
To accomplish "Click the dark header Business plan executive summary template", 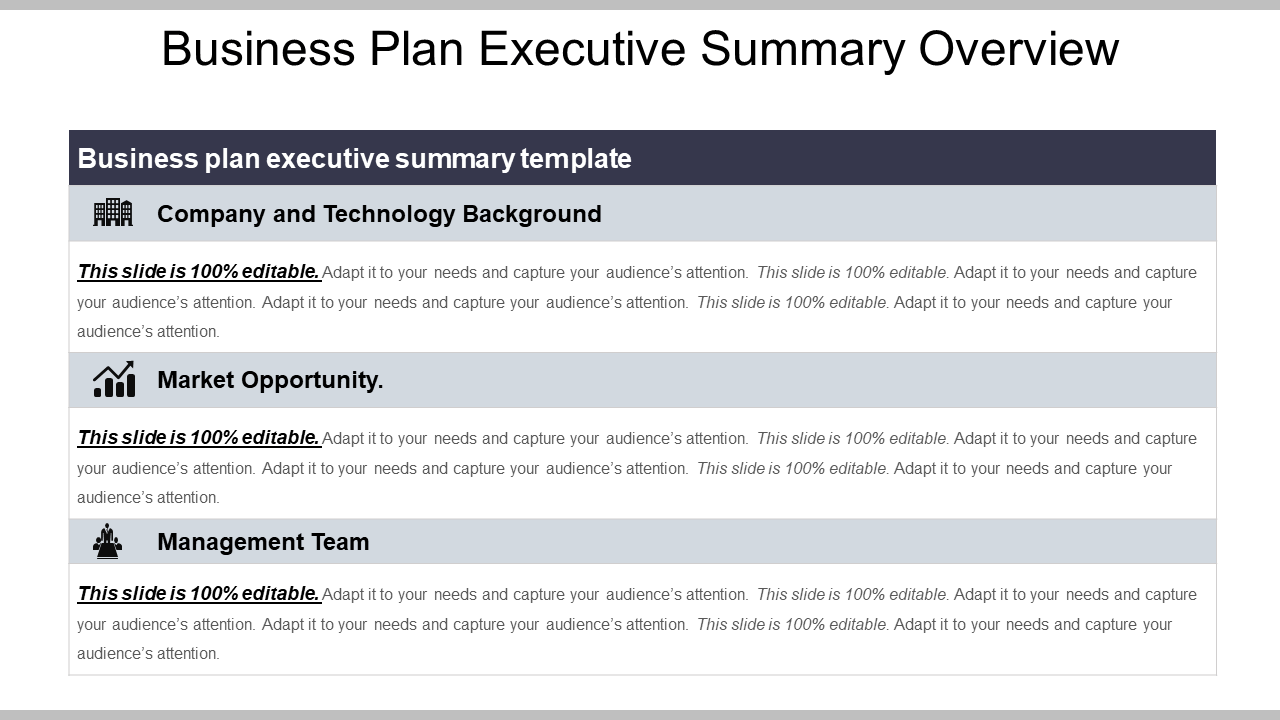I will click(642, 158).
